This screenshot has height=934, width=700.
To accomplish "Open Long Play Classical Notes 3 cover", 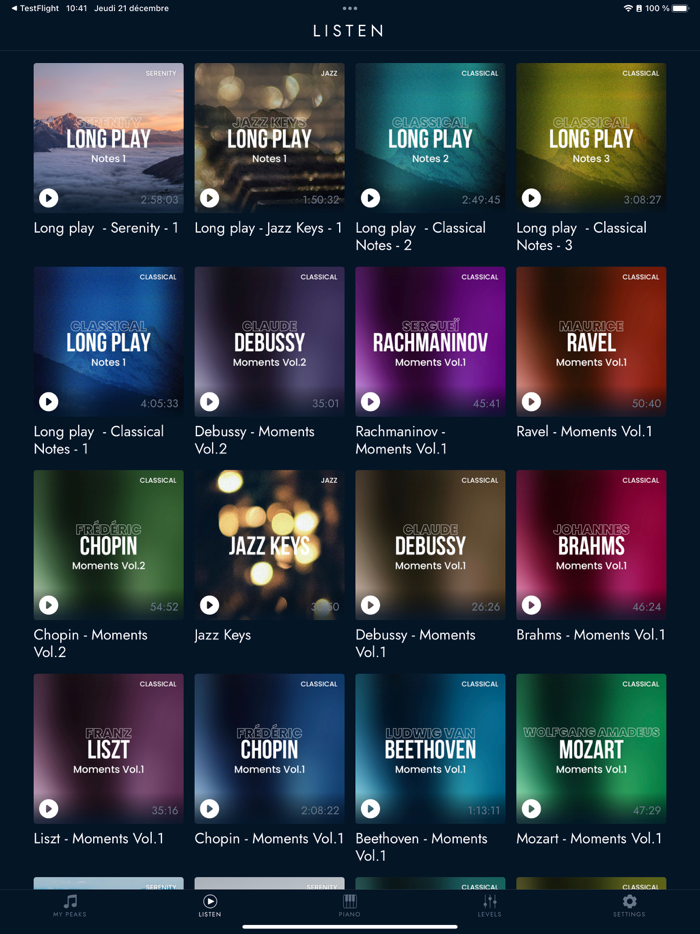I will 591,138.
